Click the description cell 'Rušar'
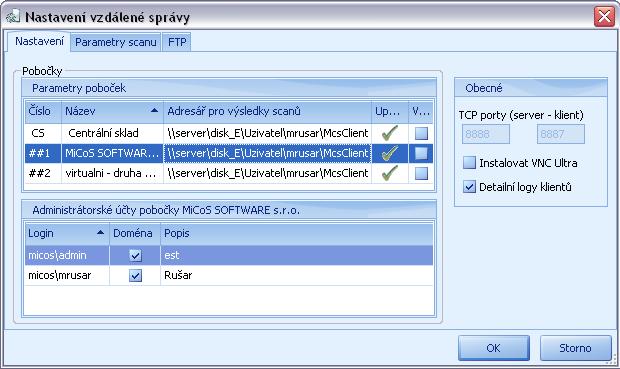 [x=297, y=275]
